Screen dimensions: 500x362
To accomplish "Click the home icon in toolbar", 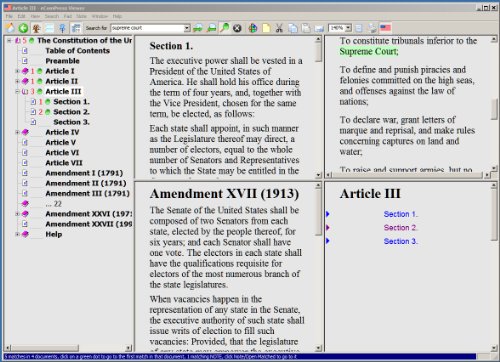I will tap(10, 28).
